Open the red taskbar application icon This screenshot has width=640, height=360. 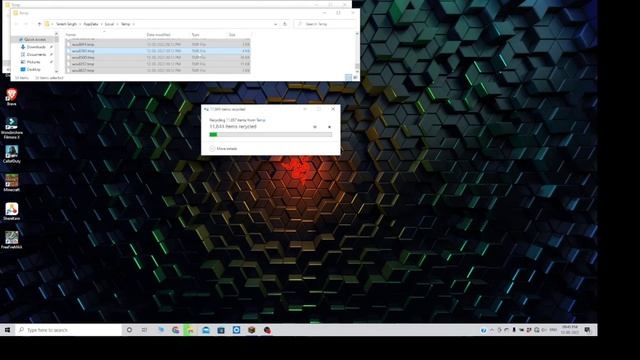click(x=267, y=330)
